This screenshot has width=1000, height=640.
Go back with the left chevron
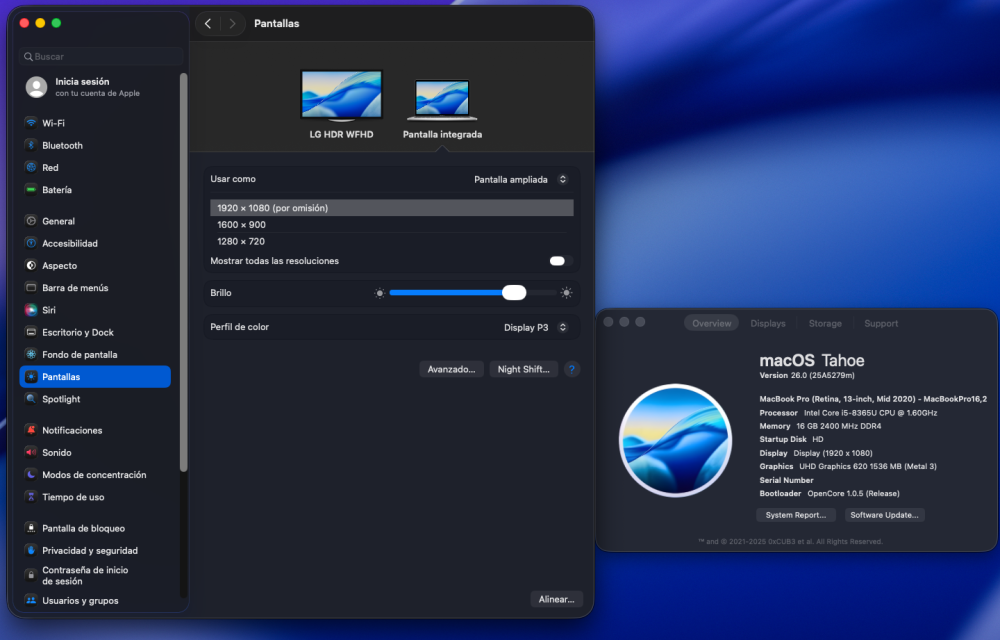point(208,24)
